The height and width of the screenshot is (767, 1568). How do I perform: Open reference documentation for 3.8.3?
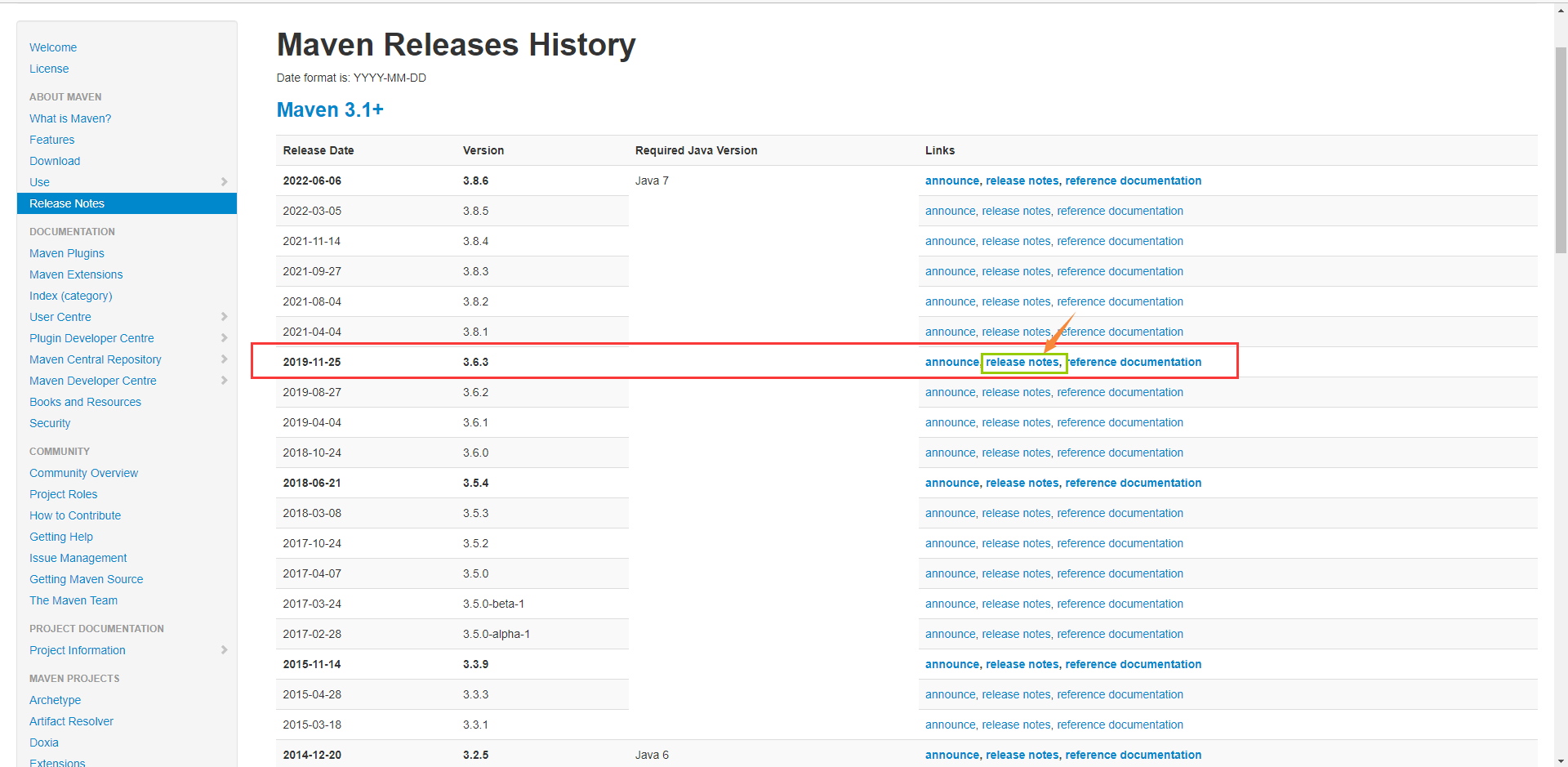pyautogui.click(x=1120, y=271)
